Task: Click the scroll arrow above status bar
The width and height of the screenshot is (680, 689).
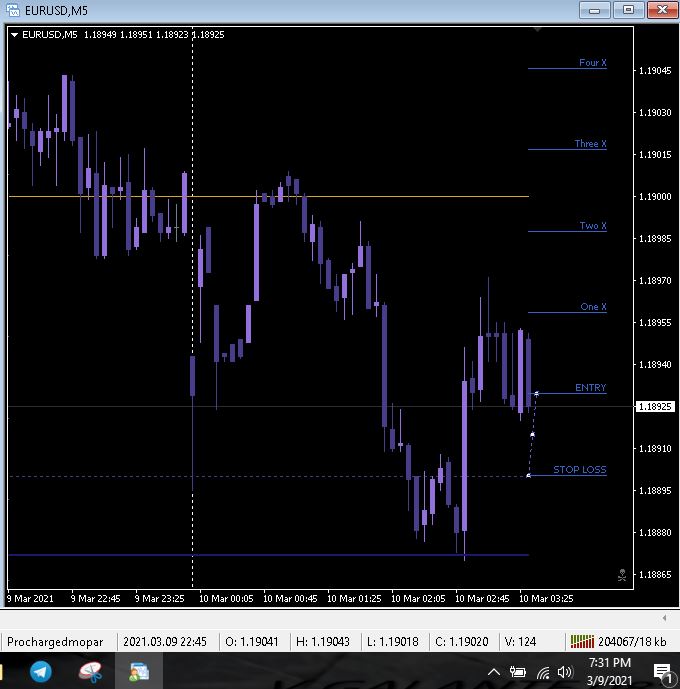Action: tap(665, 618)
